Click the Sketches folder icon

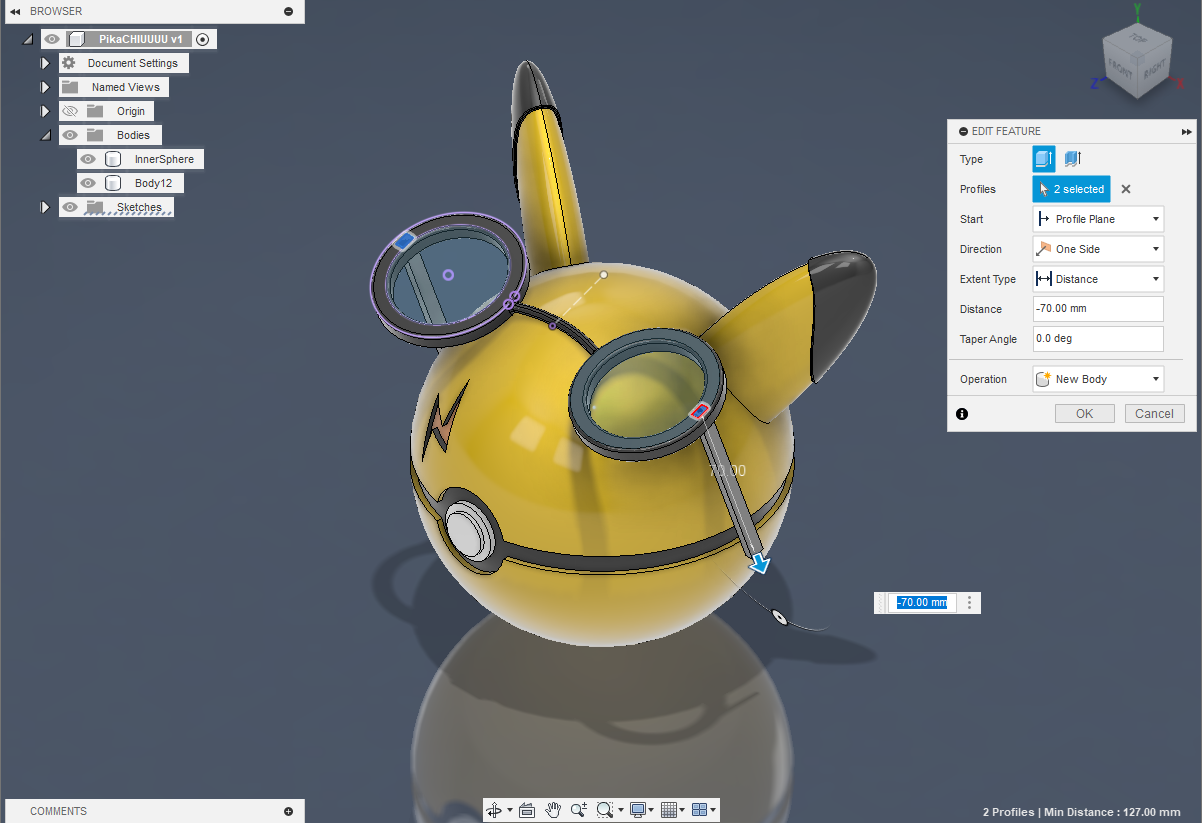click(95, 207)
